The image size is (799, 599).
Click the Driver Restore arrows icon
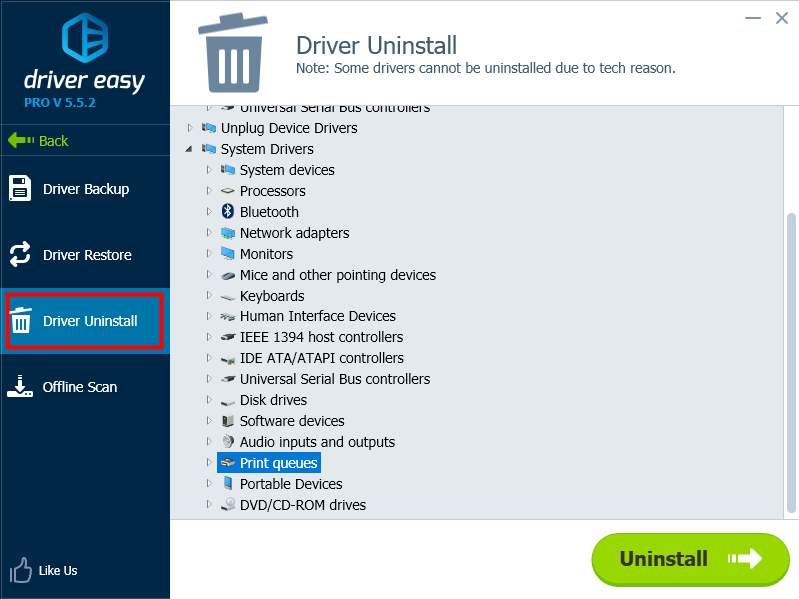(20, 254)
